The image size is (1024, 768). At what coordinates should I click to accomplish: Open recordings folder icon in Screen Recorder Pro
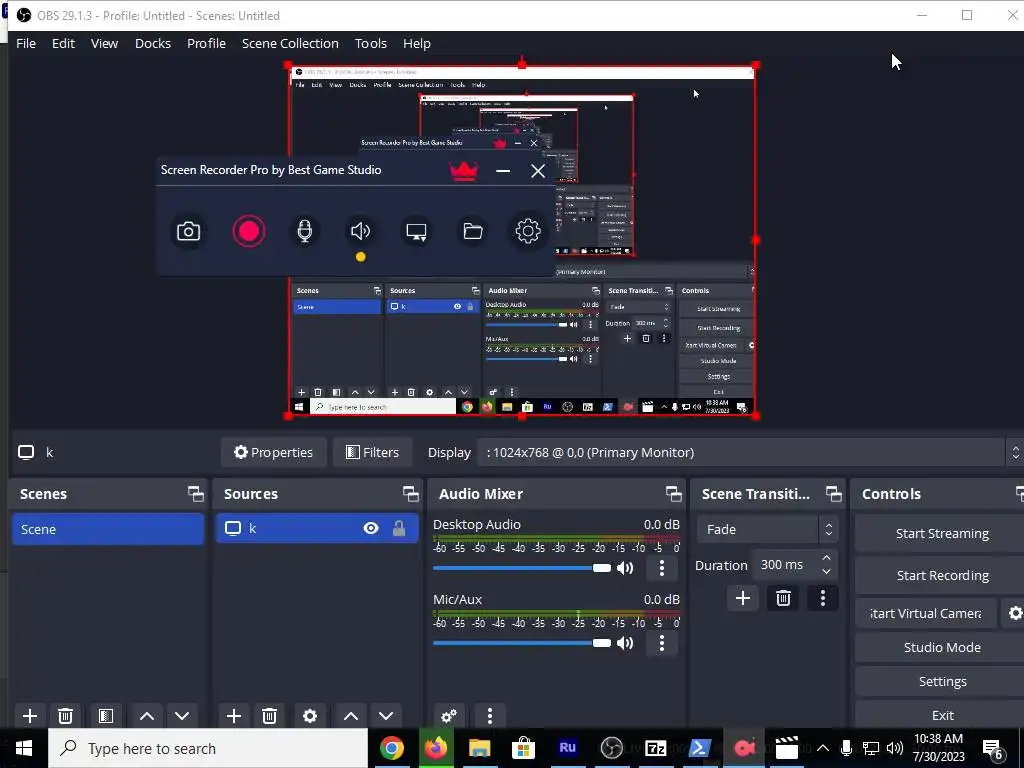coord(473,231)
